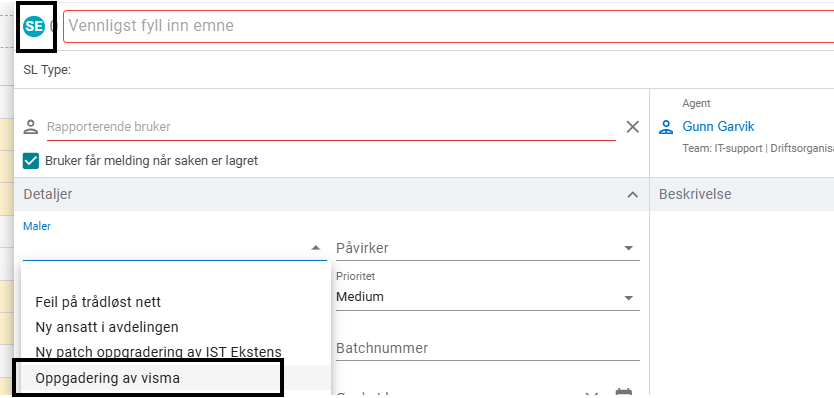Choose 'Ny patch oppgradering av IST Ekstens'
The image size is (834, 398).
[x=159, y=352]
